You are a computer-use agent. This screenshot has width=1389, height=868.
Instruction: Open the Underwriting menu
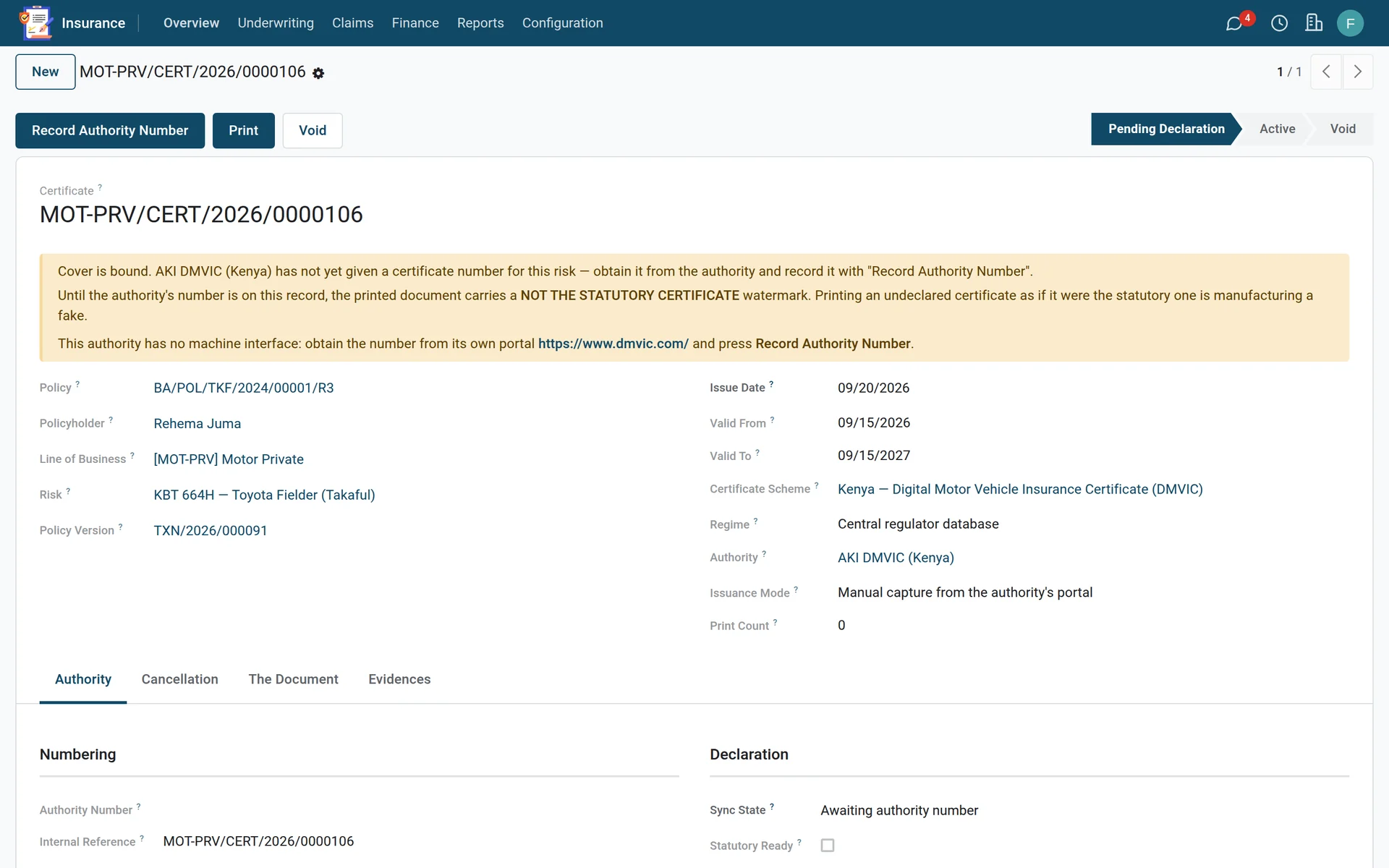pyautogui.click(x=276, y=23)
